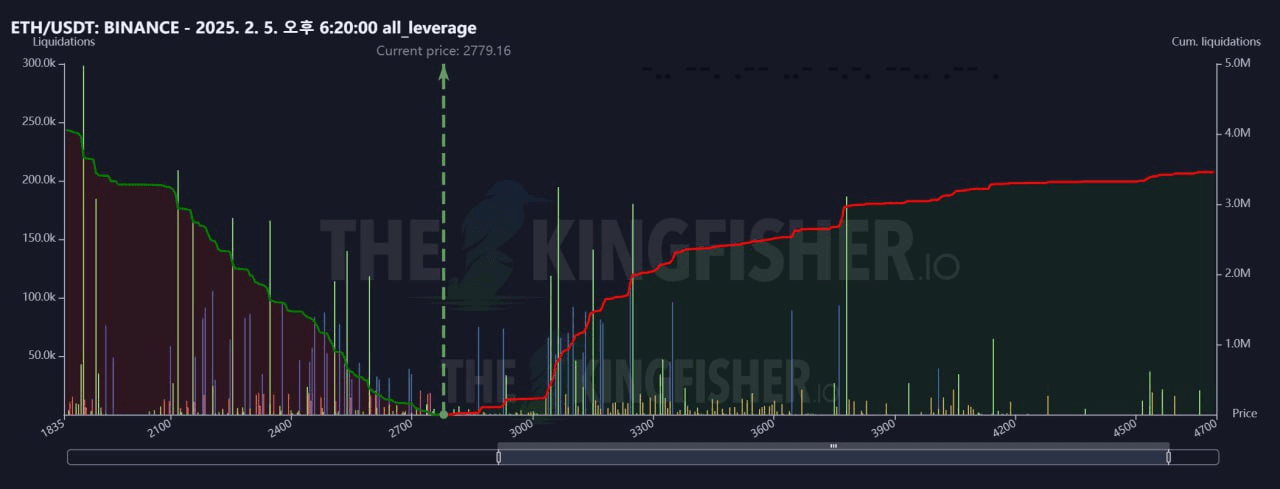Click the 50.0k left axis label

click(x=42, y=356)
